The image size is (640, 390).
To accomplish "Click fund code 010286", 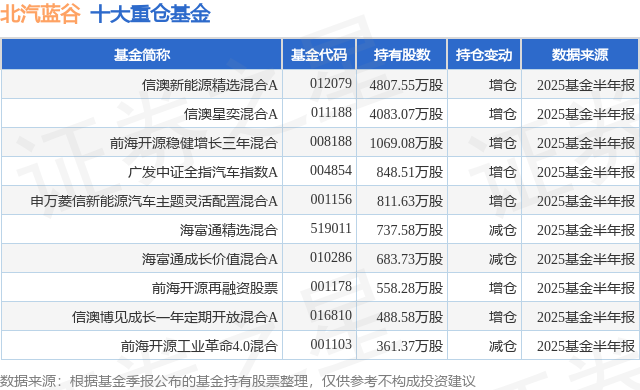I will click(331, 257).
